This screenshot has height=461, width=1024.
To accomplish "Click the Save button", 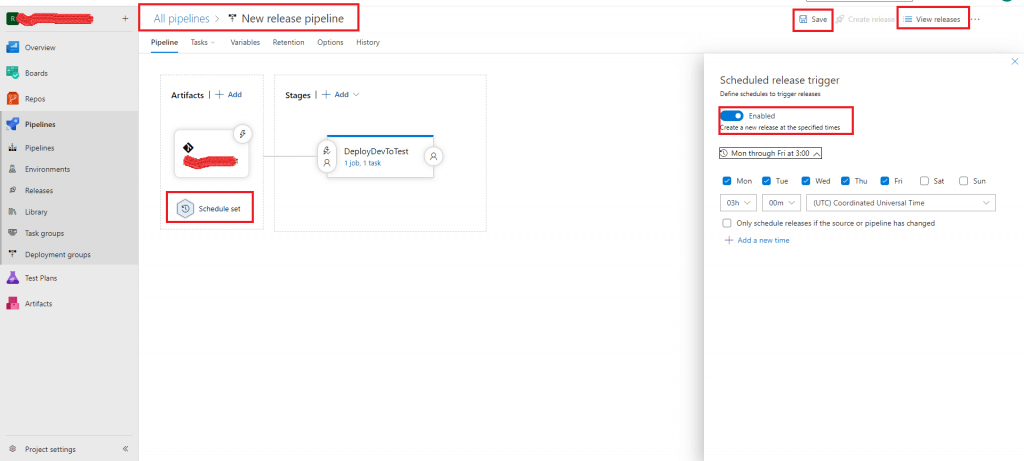I will [813, 20].
